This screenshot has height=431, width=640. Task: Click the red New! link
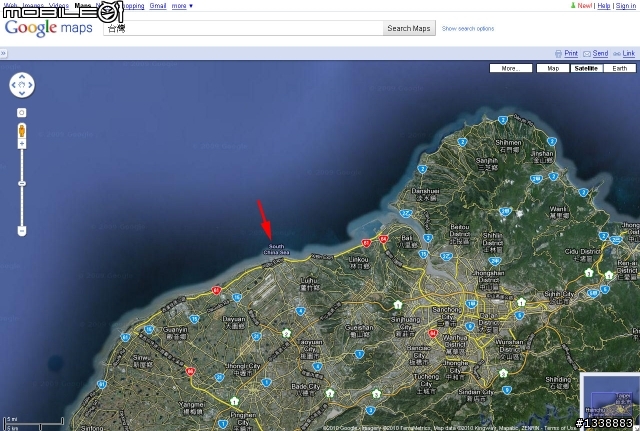click(x=584, y=6)
